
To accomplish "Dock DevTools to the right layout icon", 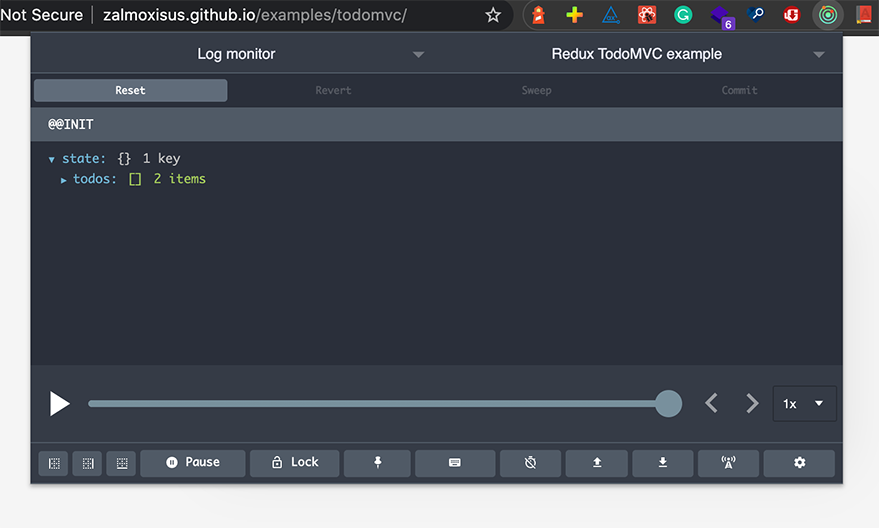I will (x=87, y=463).
